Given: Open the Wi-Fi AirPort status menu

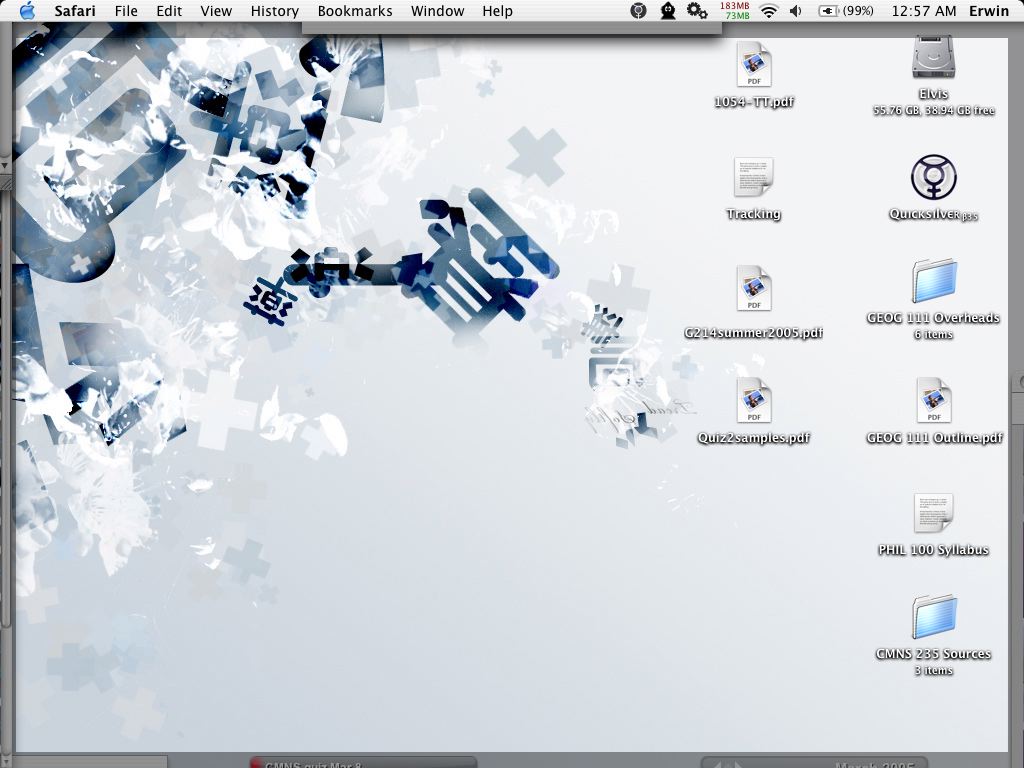Looking at the screenshot, I should 769,11.
